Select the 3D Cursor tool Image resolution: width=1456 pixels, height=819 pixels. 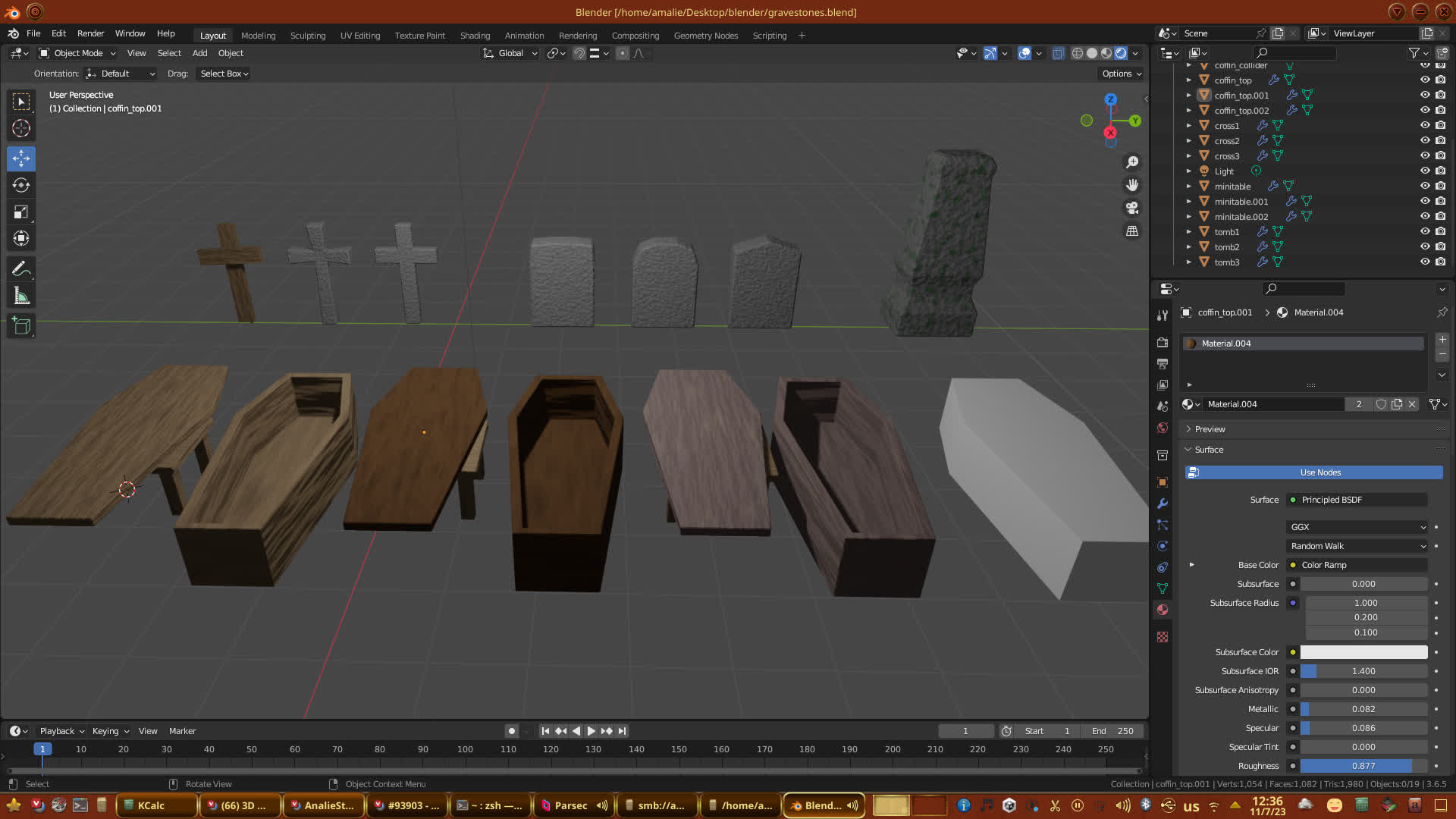click(21, 128)
